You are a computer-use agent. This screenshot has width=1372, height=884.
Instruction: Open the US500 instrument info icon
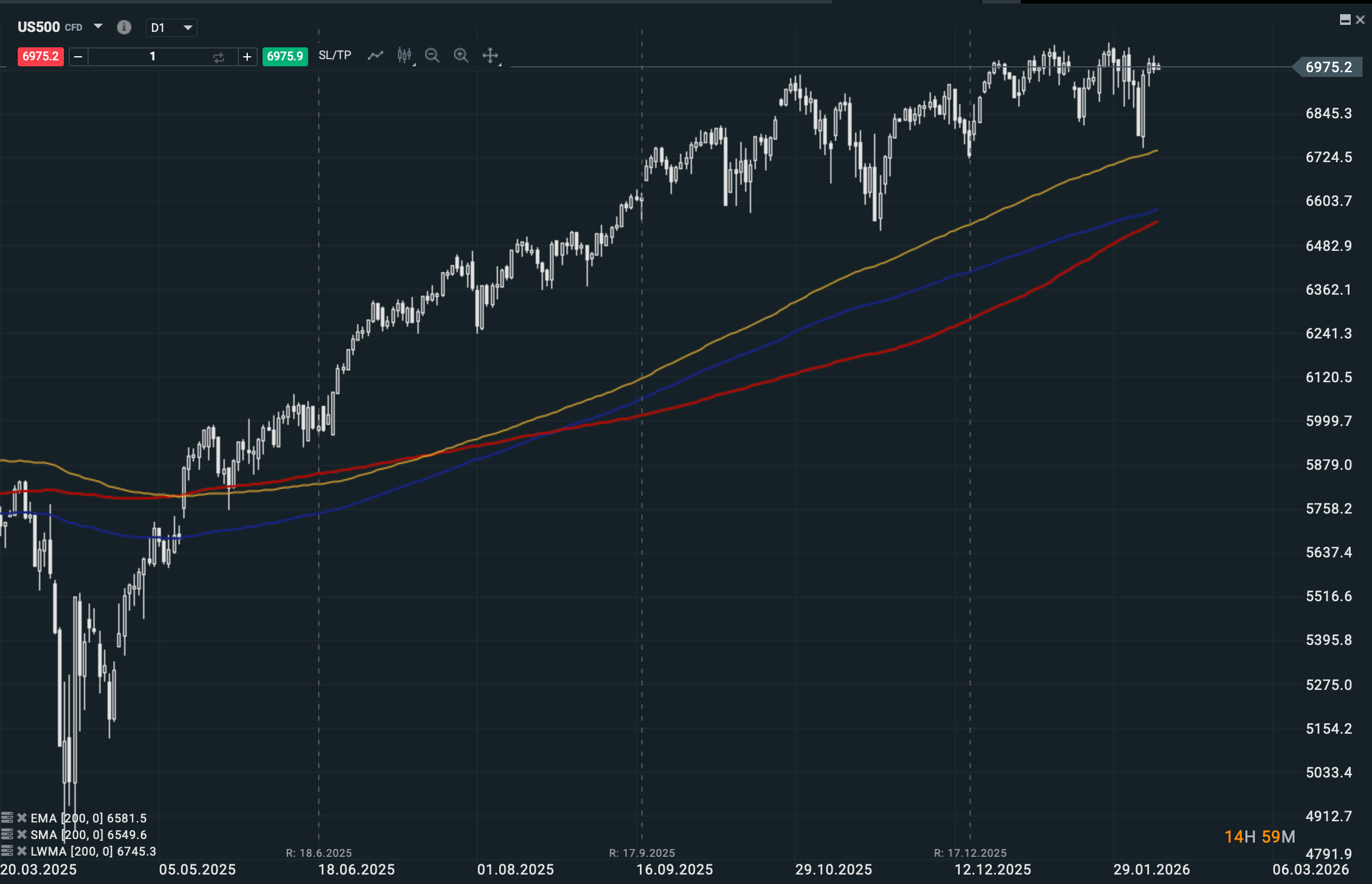point(124,27)
